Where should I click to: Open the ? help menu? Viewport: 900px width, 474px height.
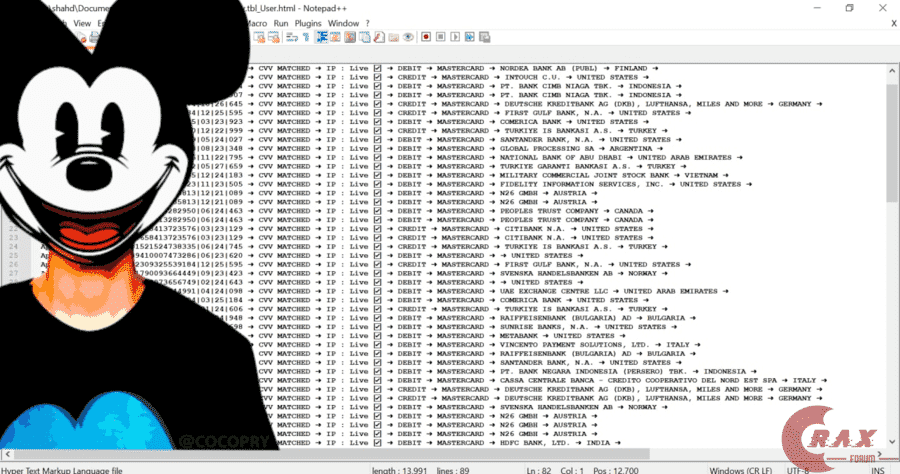(x=367, y=24)
